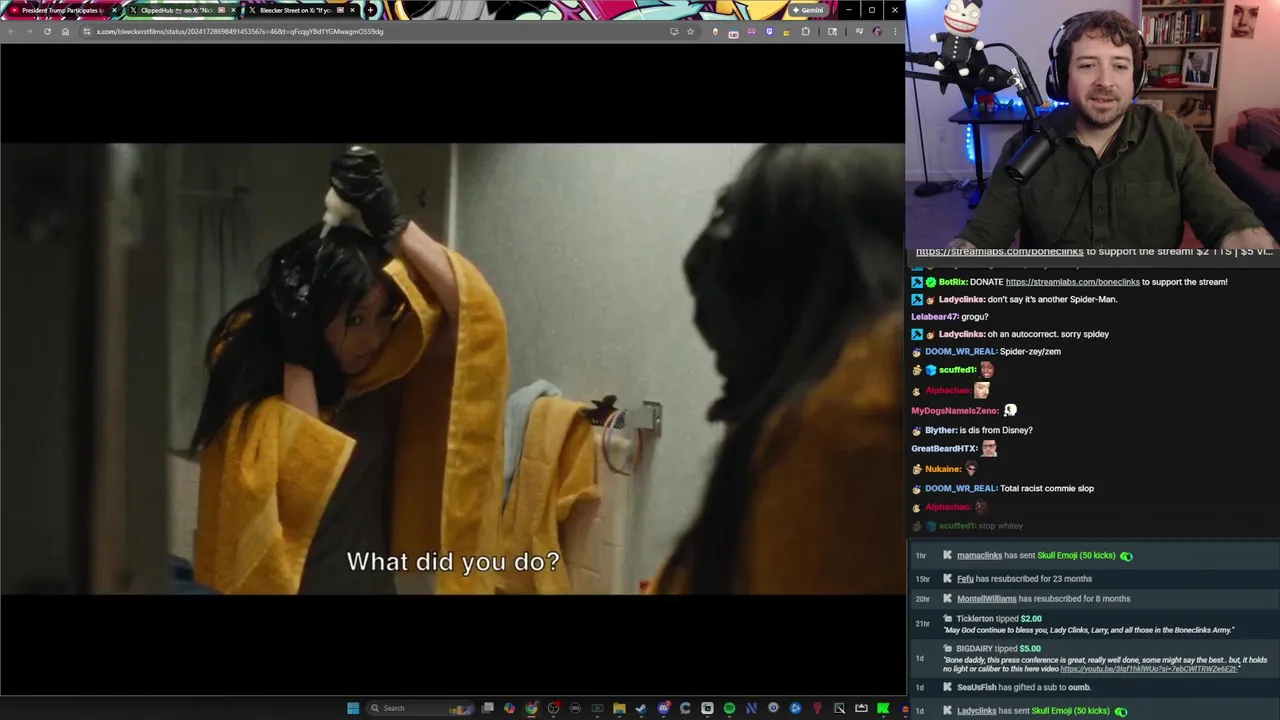The width and height of the screenshot is (1280, 720).
Task: Bookmark this page with the star
Action: click(x=690, y=31)
